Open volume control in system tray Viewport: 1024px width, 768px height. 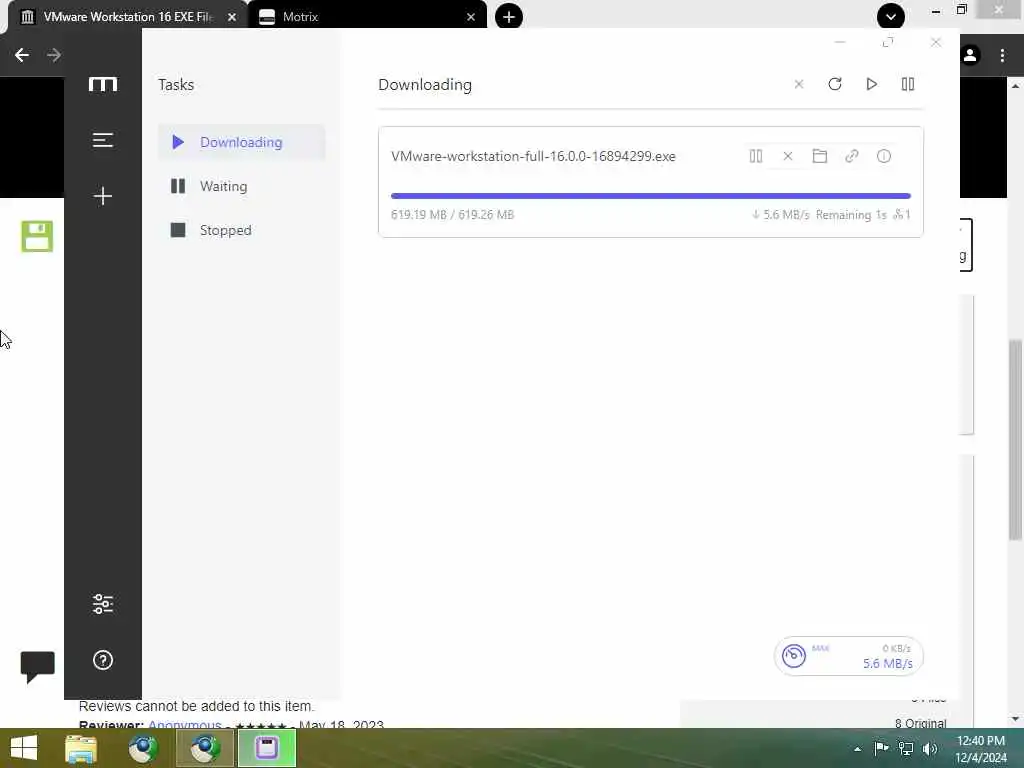pos(930,749)
